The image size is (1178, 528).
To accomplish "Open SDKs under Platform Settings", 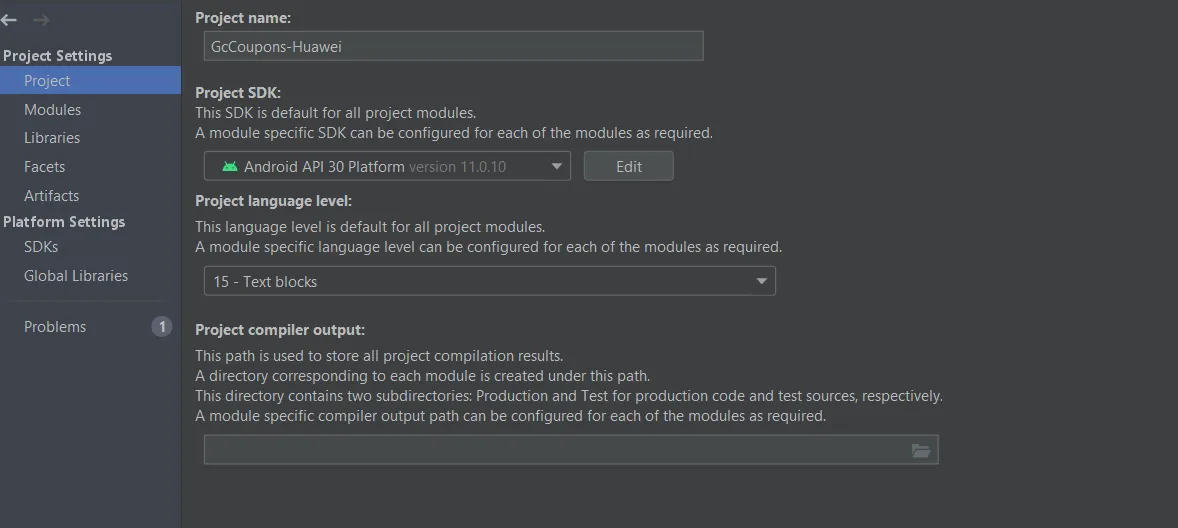I will pyautogui.click(x=41, y=247).
